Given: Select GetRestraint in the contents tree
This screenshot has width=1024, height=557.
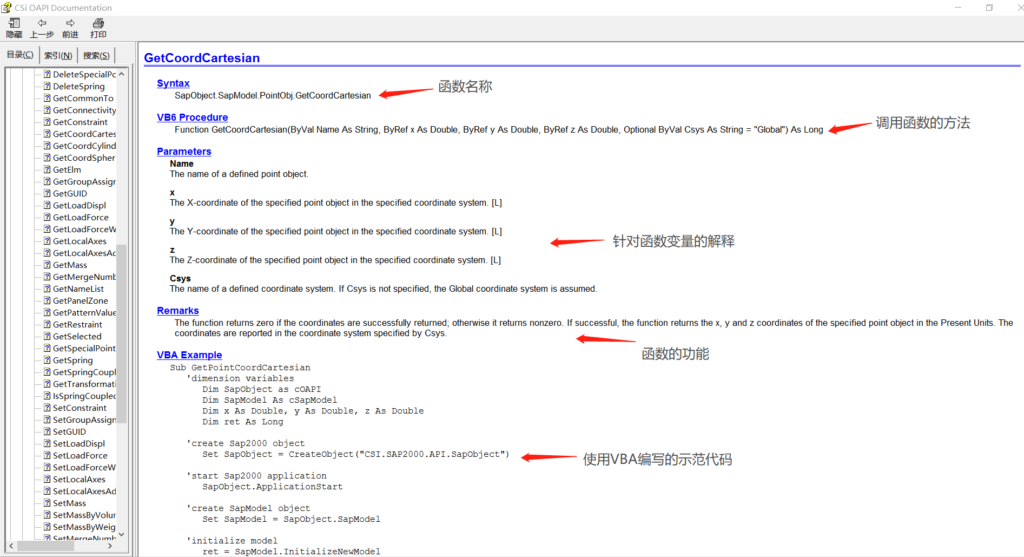Looking at the screenshot, I should [x=80, y=325].
